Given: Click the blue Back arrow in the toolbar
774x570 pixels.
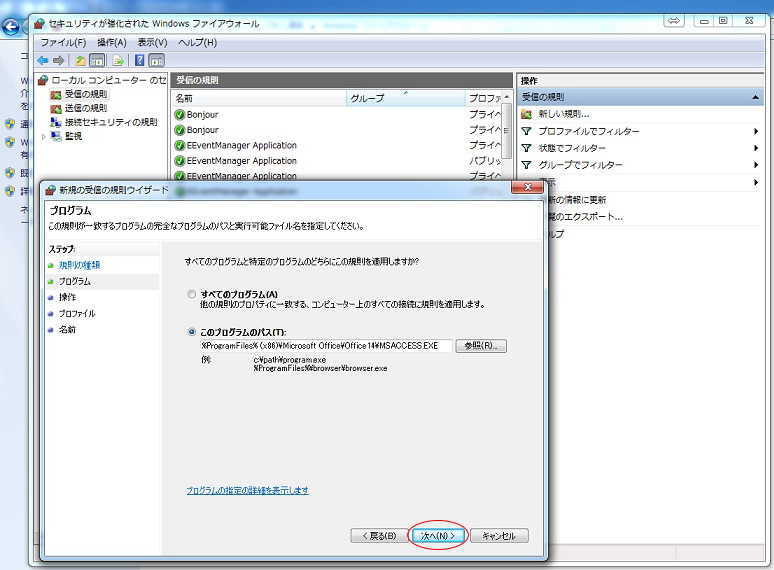Looking at the screenshot, I should point(42,61).
